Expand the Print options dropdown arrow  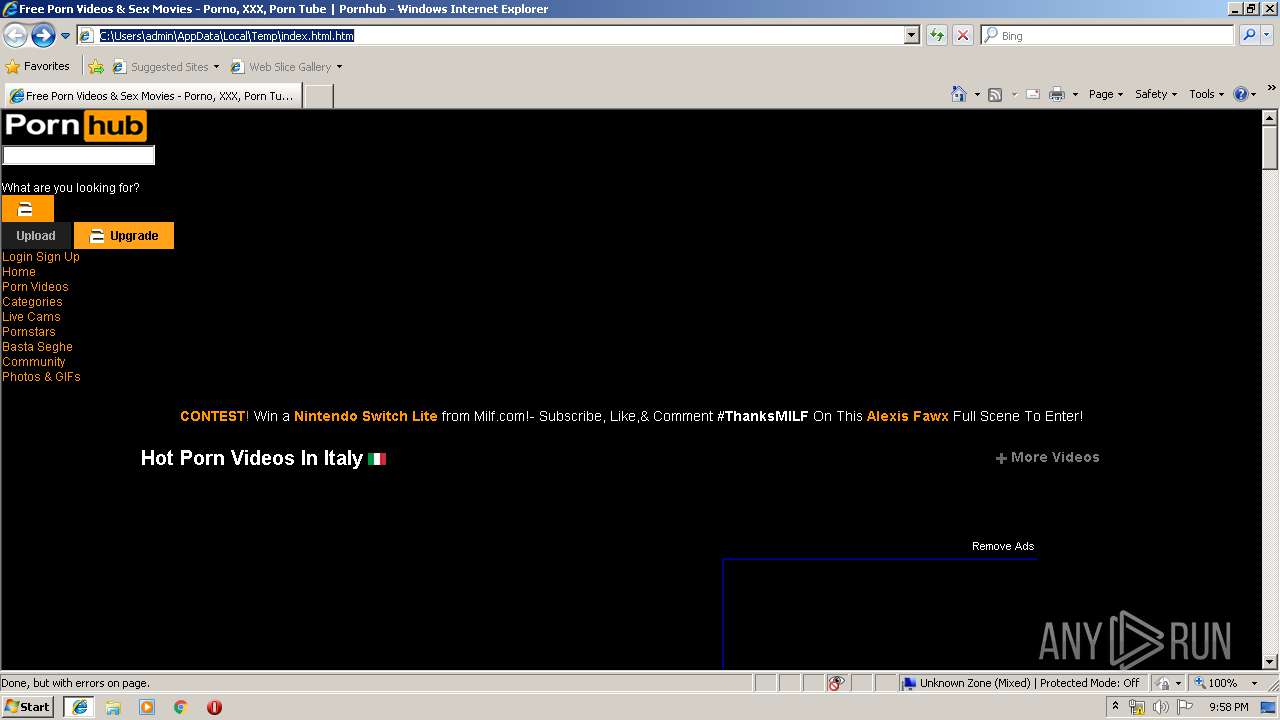[1075, 94]
